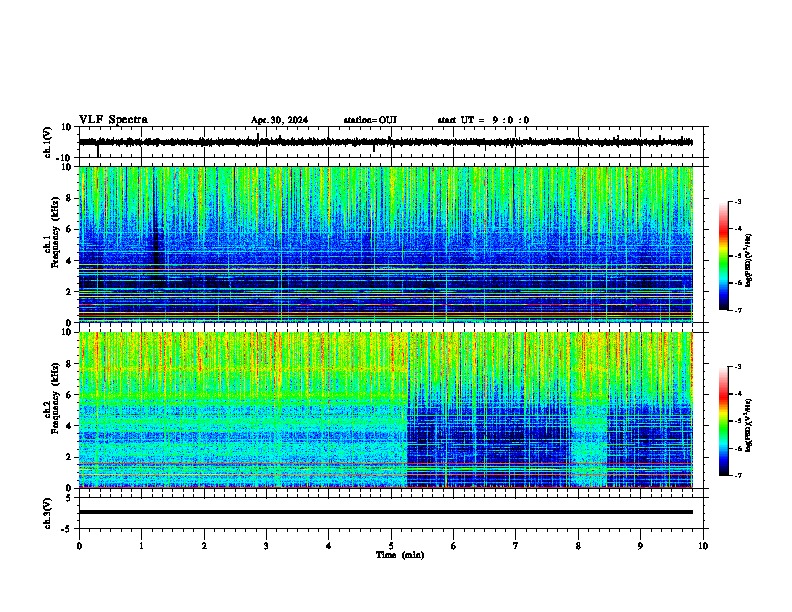Click the "2" kHz tick on ch.2 frequency axis
This screenshot has height=612, width=792.
[x=69, y=457]
